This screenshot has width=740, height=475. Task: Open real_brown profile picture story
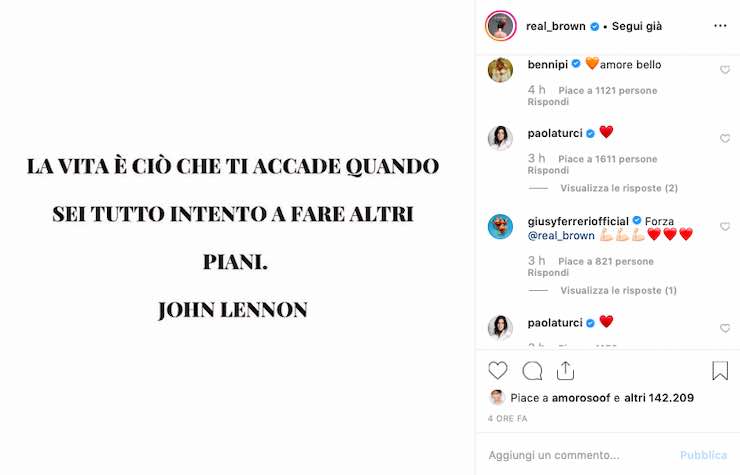point(501,26)
